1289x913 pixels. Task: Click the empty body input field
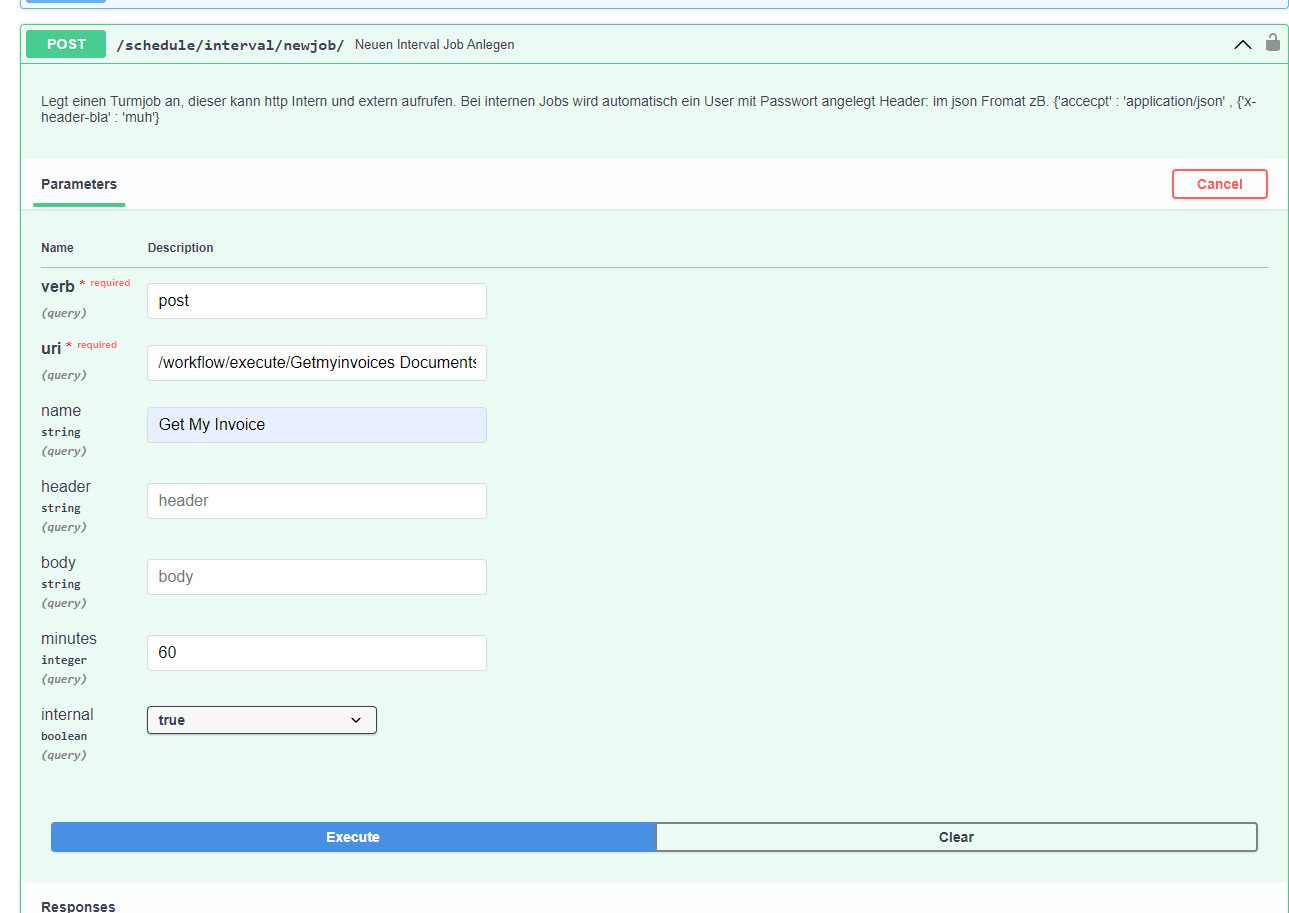coord(317,577)
